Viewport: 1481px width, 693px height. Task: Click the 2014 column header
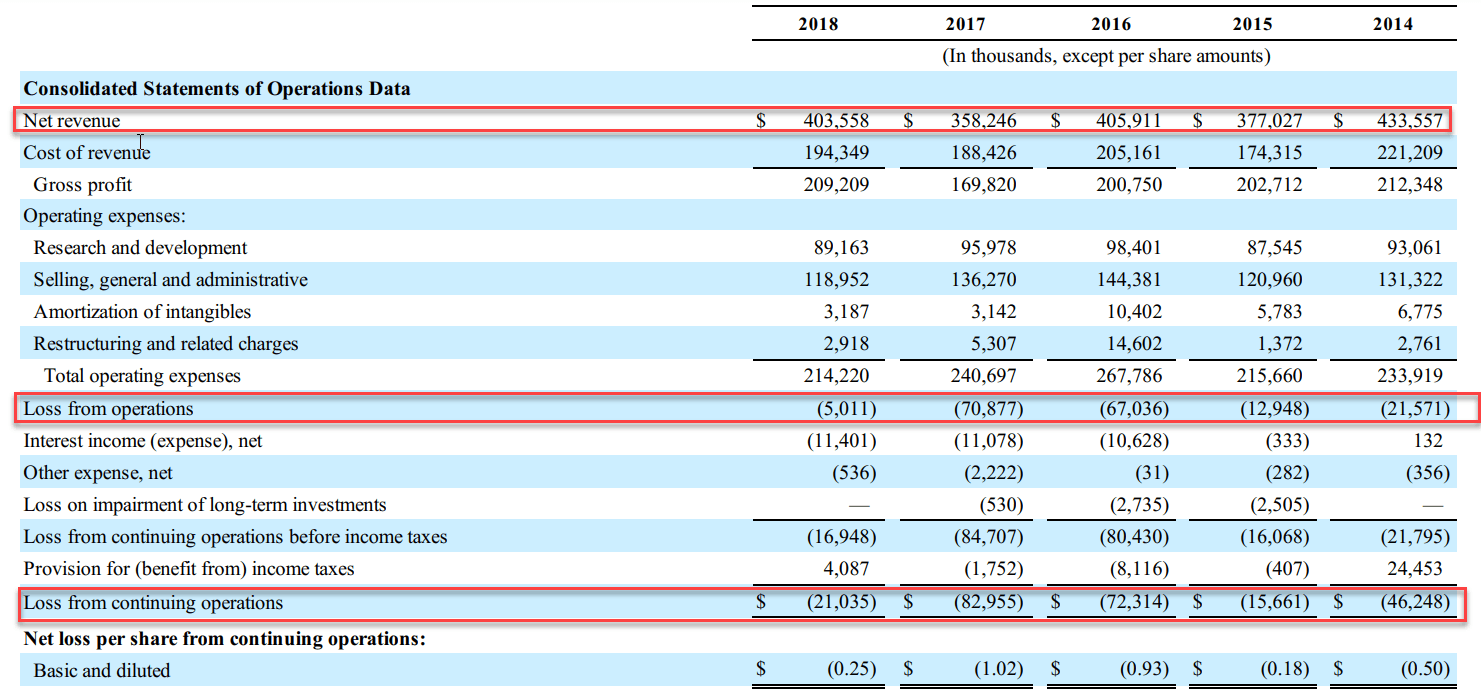(1393, 24)
